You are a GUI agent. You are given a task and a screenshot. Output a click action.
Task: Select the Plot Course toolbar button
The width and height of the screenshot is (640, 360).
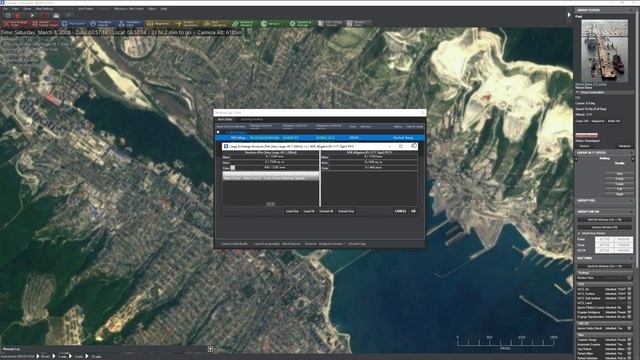74,24
